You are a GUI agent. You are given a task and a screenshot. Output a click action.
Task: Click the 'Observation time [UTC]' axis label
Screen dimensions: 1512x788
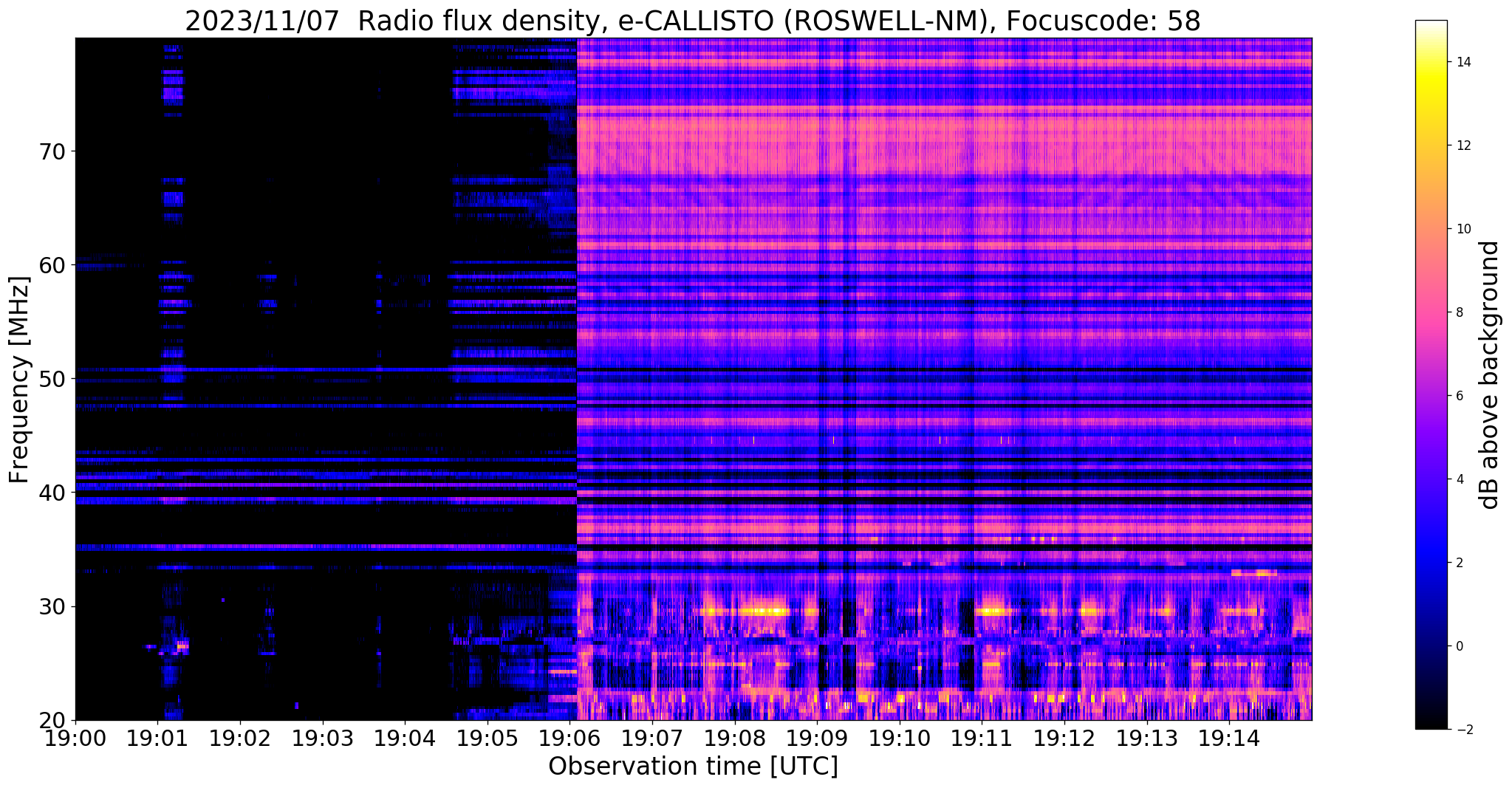(693, 766)
